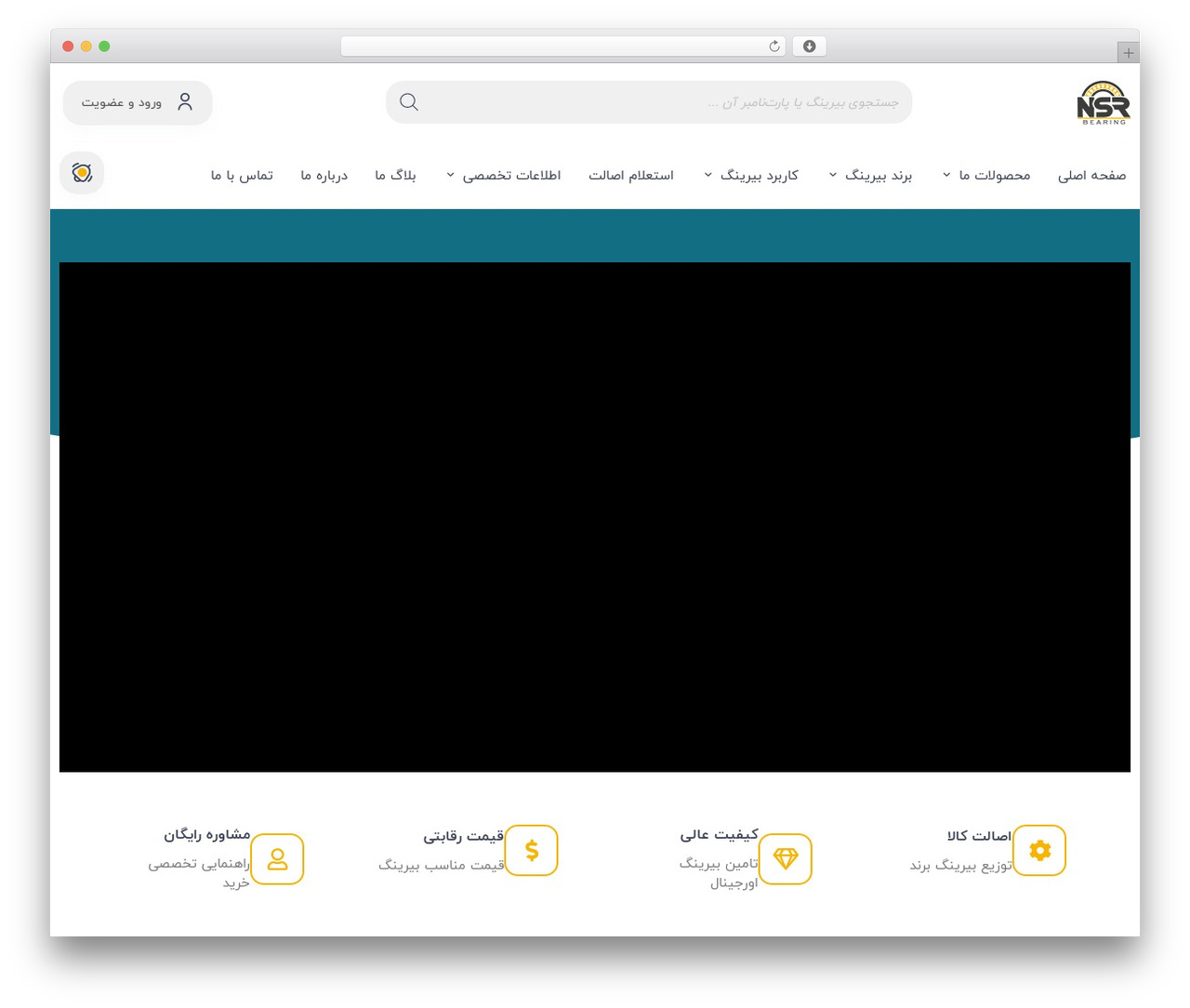Click the dollar icon for قیمت رقابتی
Image resolution: width=1190 pixels, height=1008 pixels.
532,850
